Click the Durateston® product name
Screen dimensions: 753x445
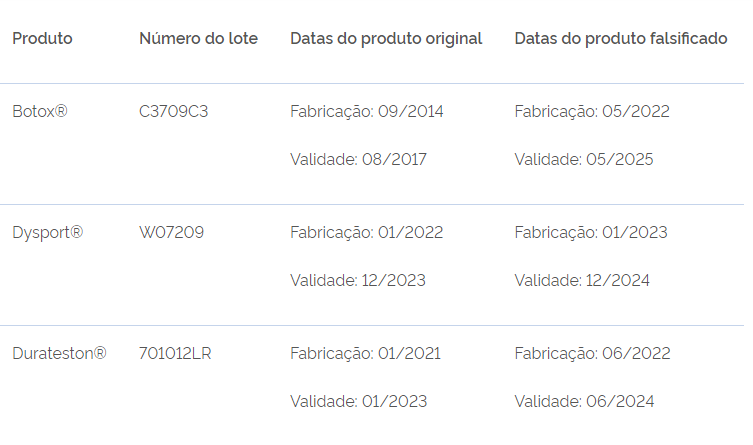tap(59, 353)
